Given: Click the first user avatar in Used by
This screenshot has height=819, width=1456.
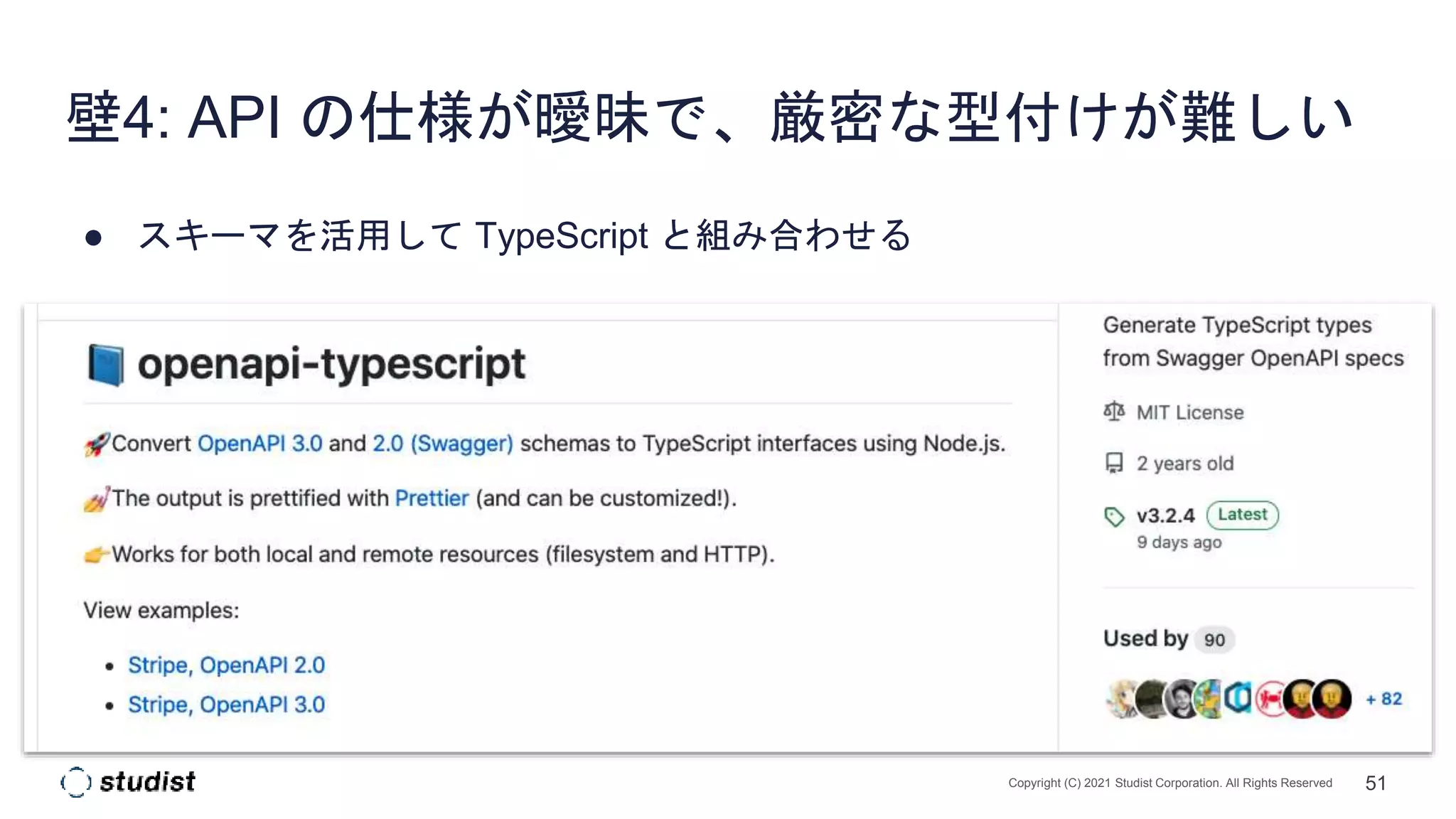Looking at the screenshot, I should [1122, 699].
